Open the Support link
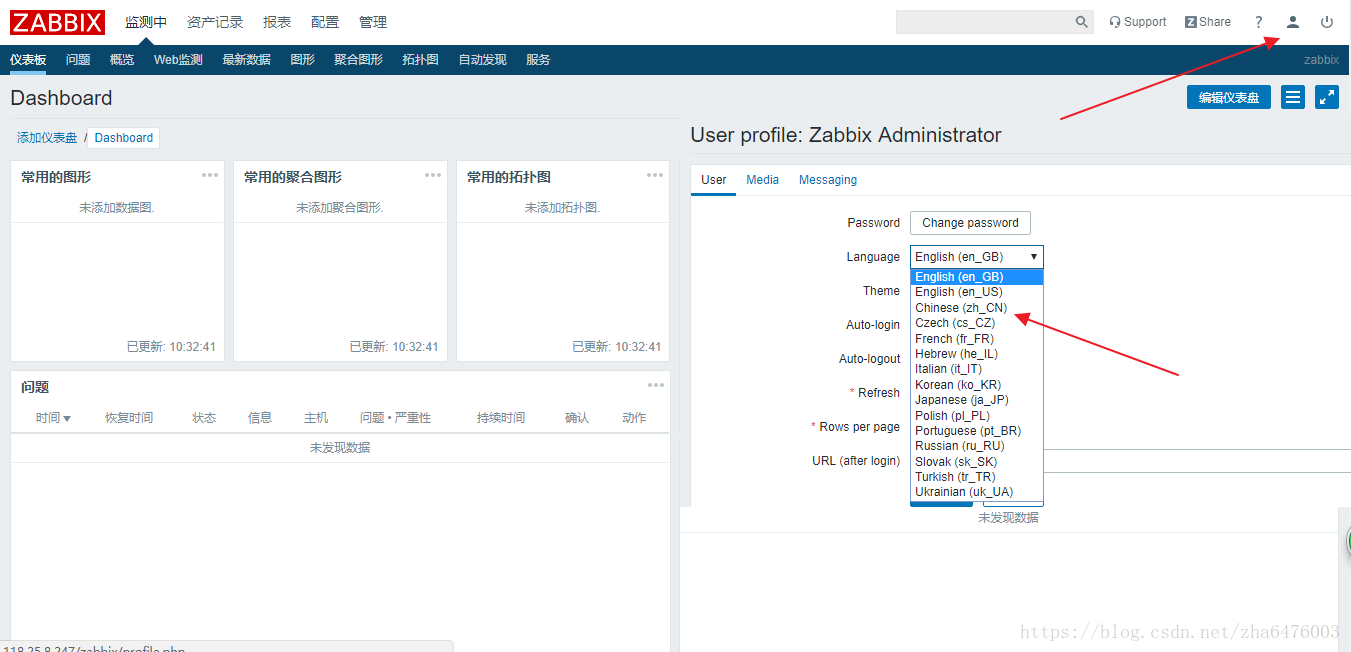The width and height of the screenshot is (1351, 652). click(x=1138, y=22)
